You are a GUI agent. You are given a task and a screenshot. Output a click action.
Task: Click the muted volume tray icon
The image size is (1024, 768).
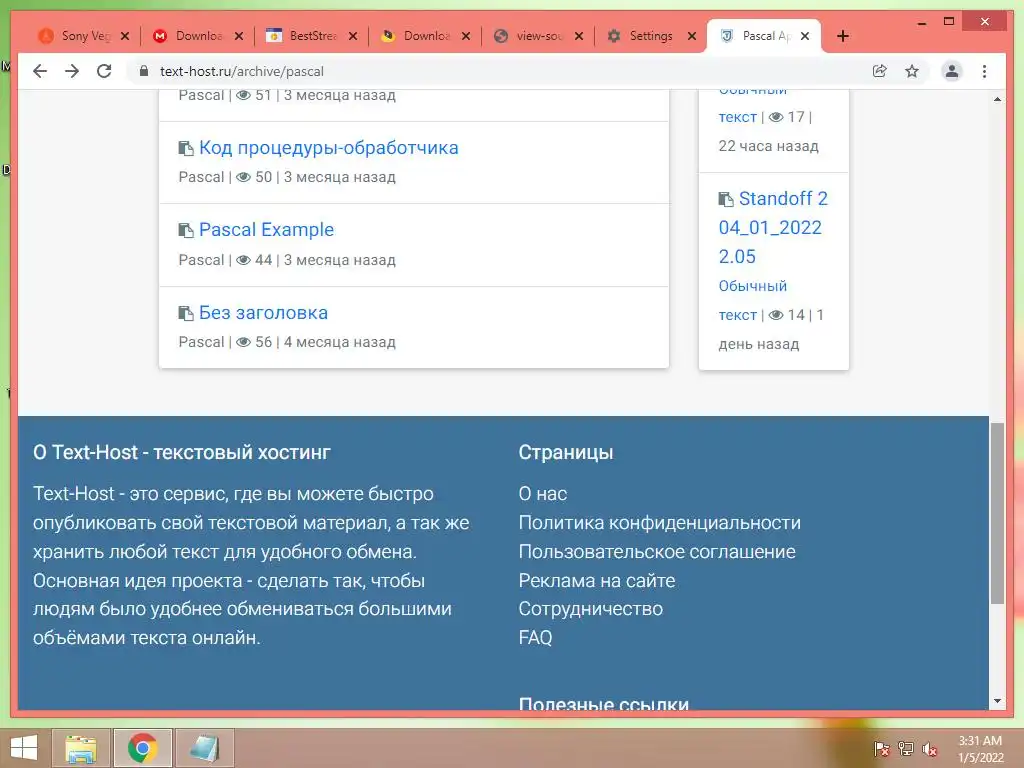930,749
